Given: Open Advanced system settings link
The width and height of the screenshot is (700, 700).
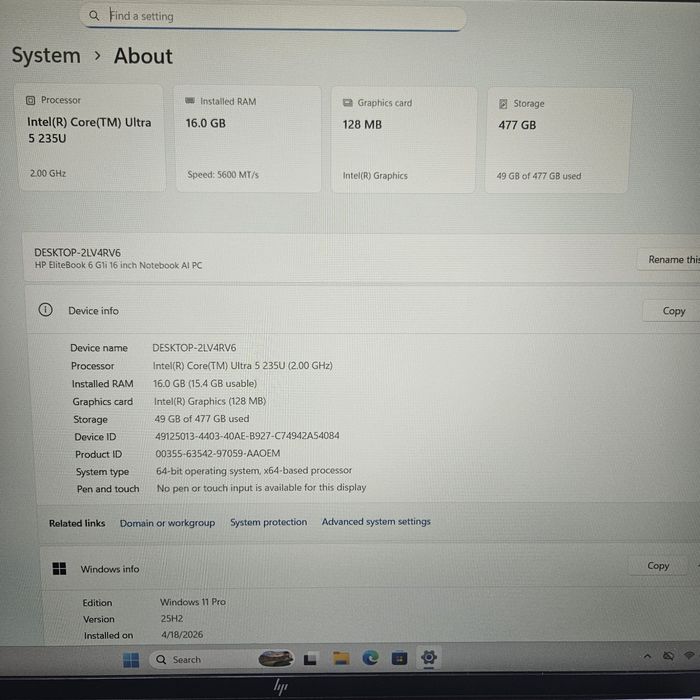Looking at the screenshot, I should [x=376, y=521].
